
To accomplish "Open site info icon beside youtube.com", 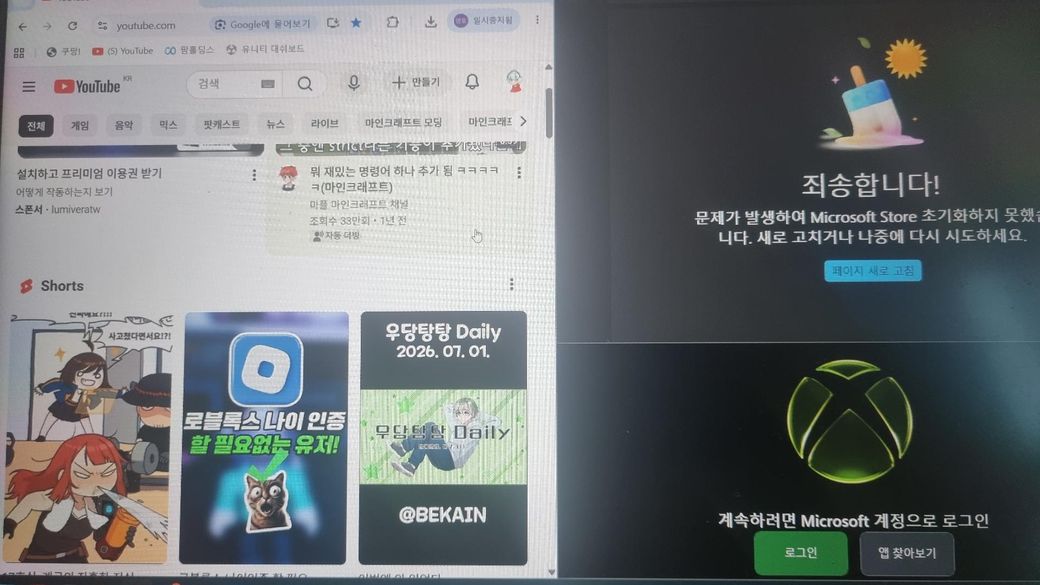I will 102,25.
